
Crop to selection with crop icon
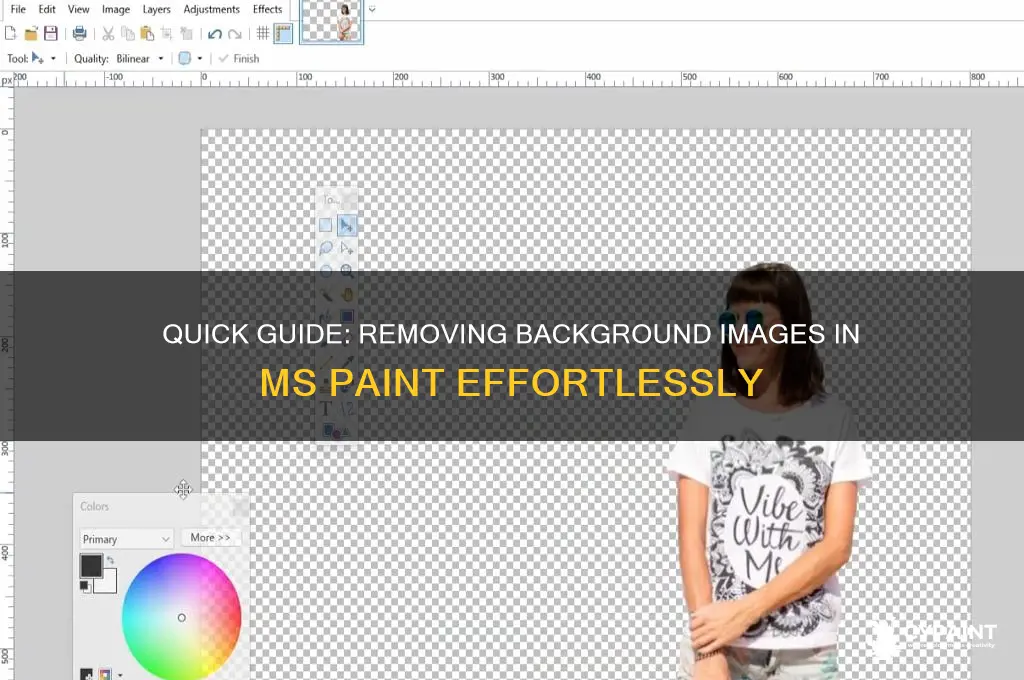[x=167, y=33]
